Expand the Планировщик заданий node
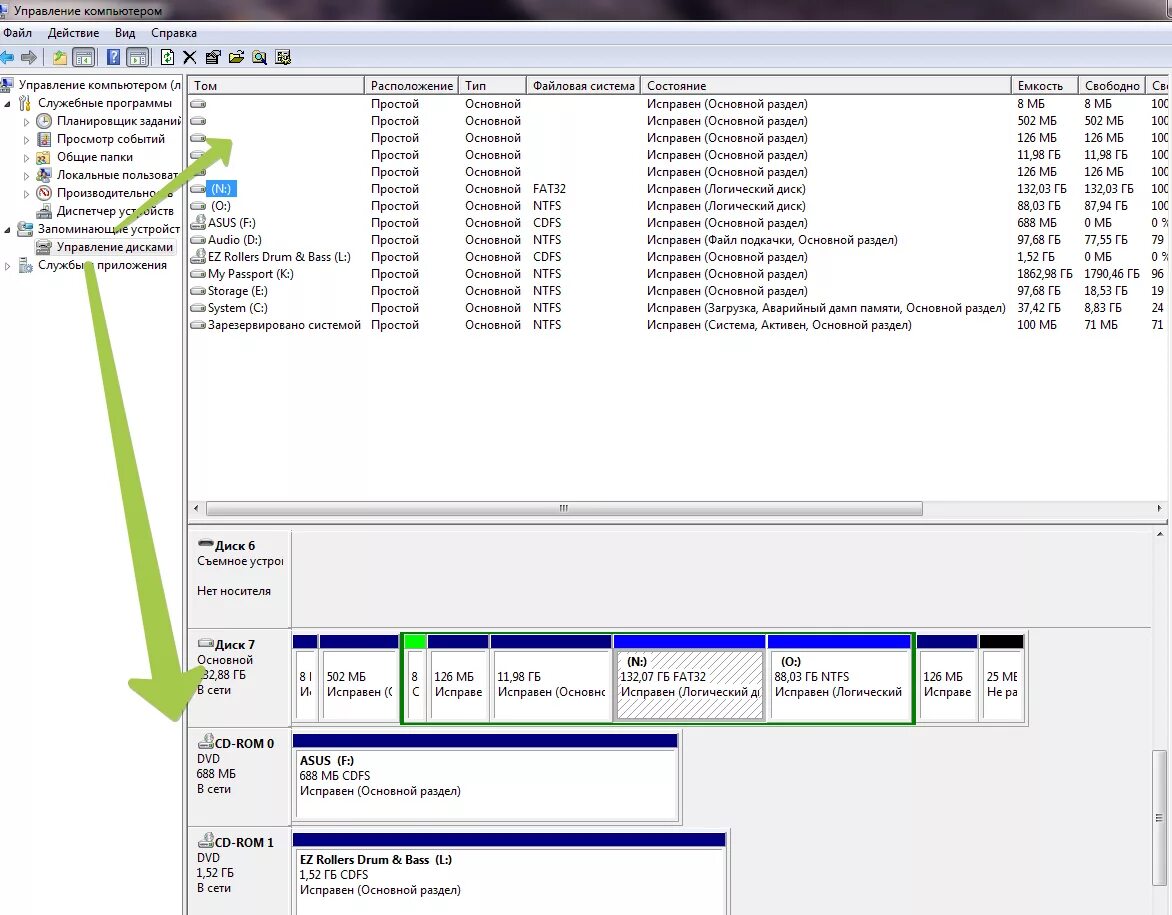This screenshot has width=1172, height=915. tap(26, 121)
